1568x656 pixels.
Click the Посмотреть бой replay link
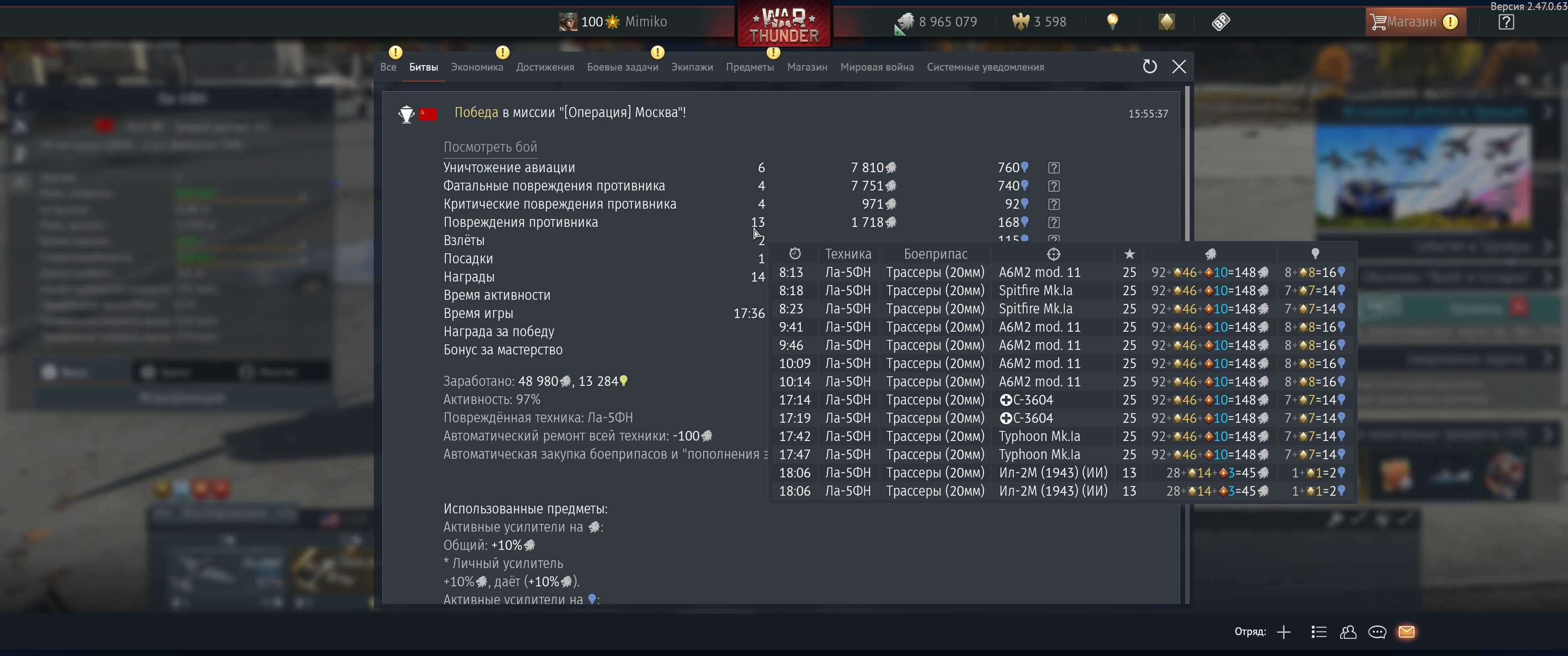pyautogui.click(x=490, y=147)
